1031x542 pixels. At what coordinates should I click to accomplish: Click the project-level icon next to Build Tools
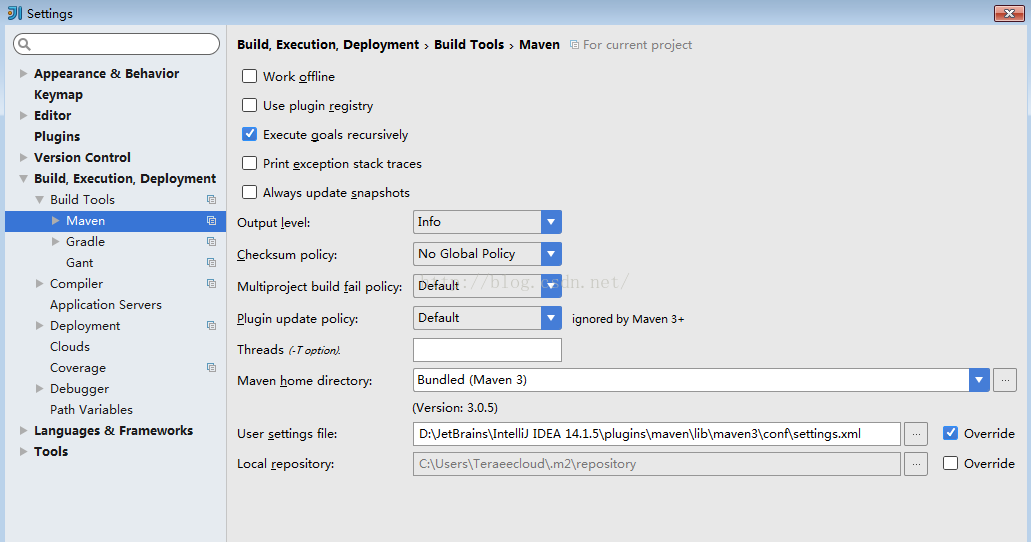pyautogui.click(x=211, y=199)
